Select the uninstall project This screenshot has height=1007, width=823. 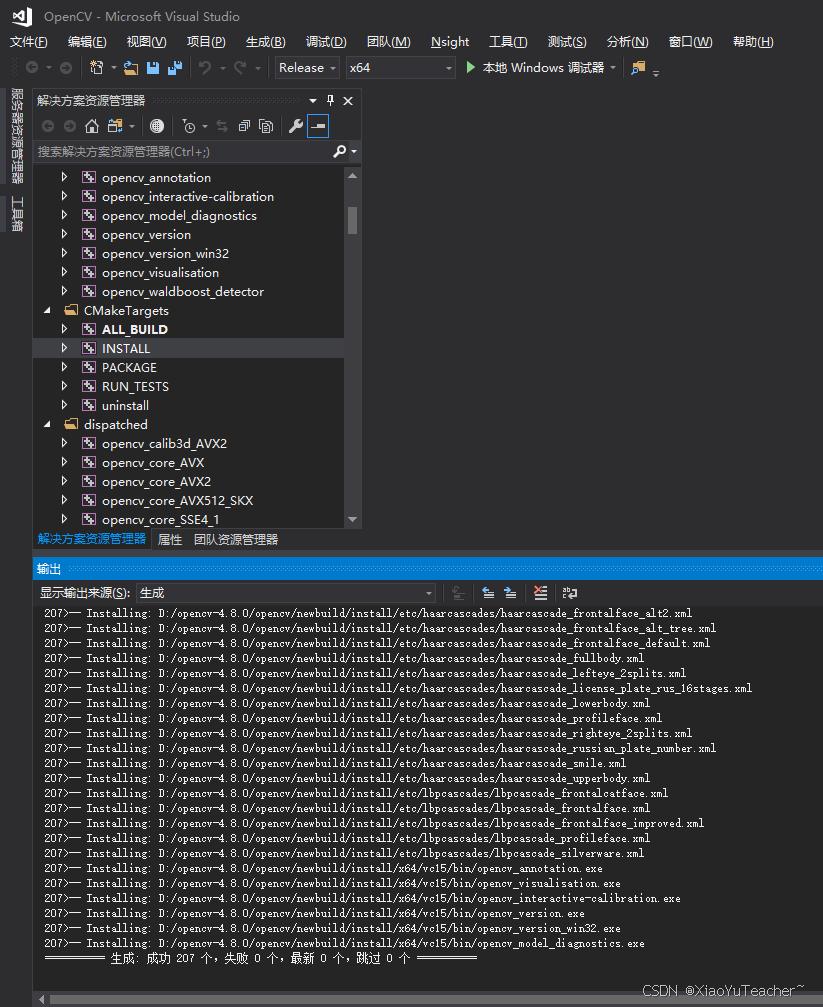coord(125,405)
